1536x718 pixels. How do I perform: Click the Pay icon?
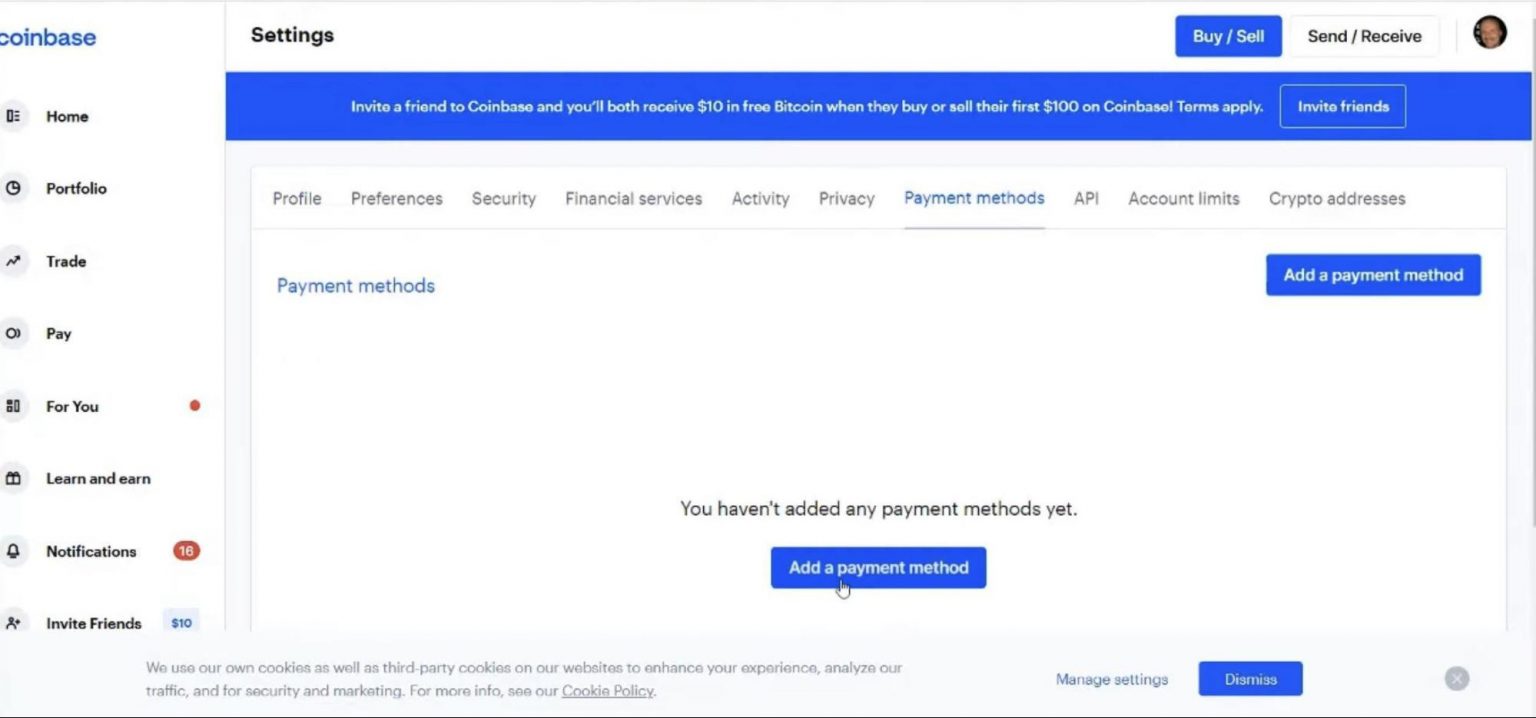(x=15, y=333)
